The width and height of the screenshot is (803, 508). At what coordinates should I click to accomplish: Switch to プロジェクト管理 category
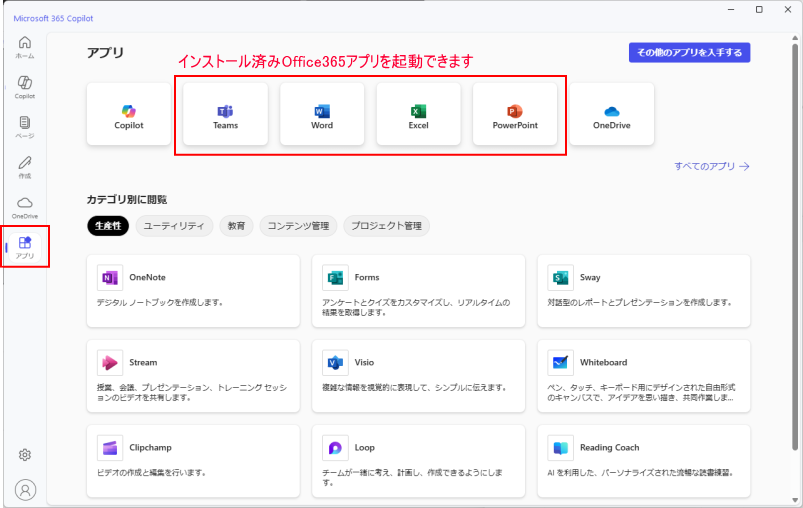click(x=386, y=226)
